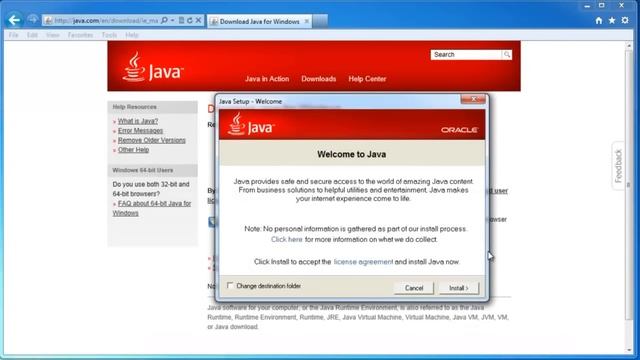
Task: Click the browser forward arrow button
Action: (x=33, y=20)
